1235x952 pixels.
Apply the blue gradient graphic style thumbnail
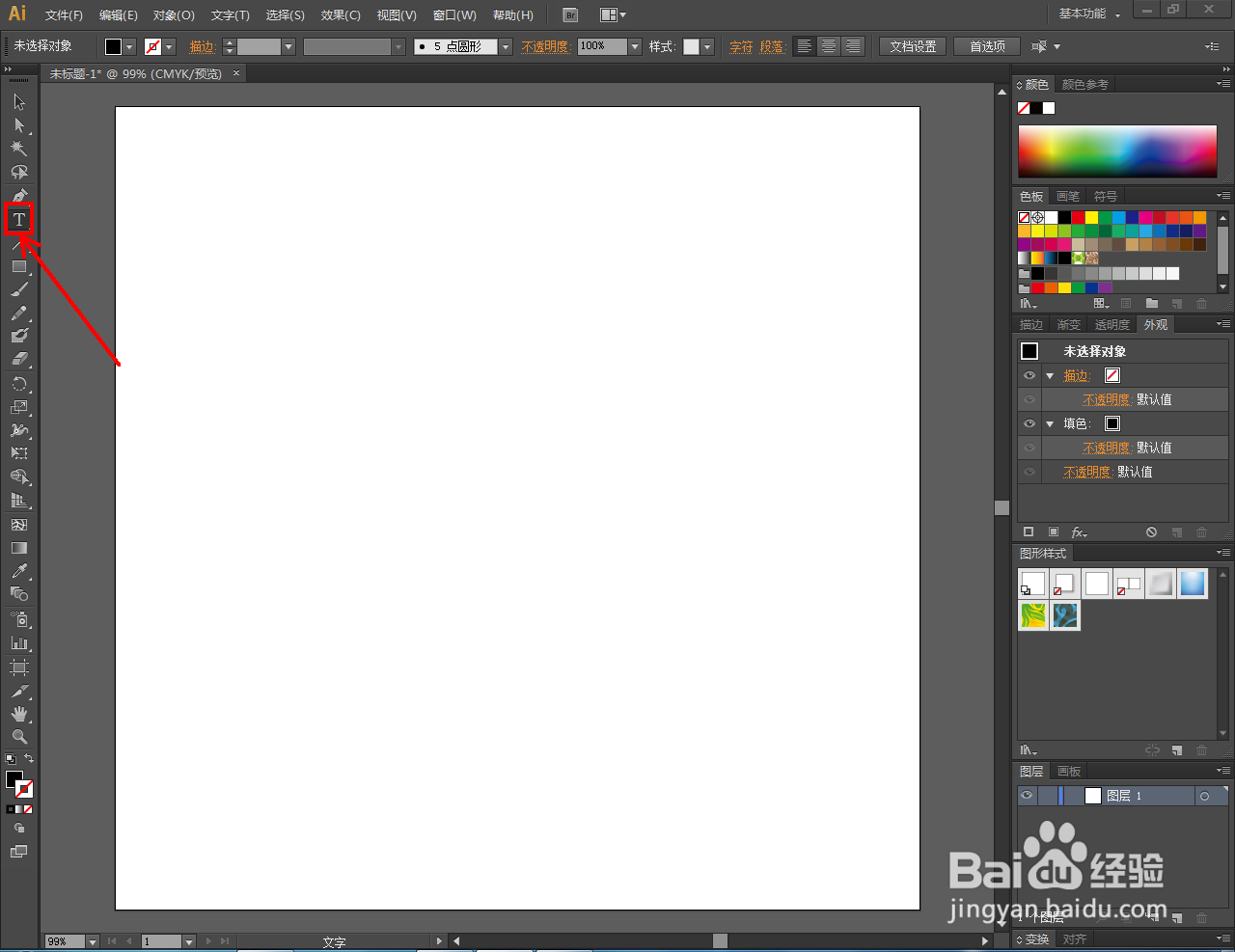pos(1193,584)
